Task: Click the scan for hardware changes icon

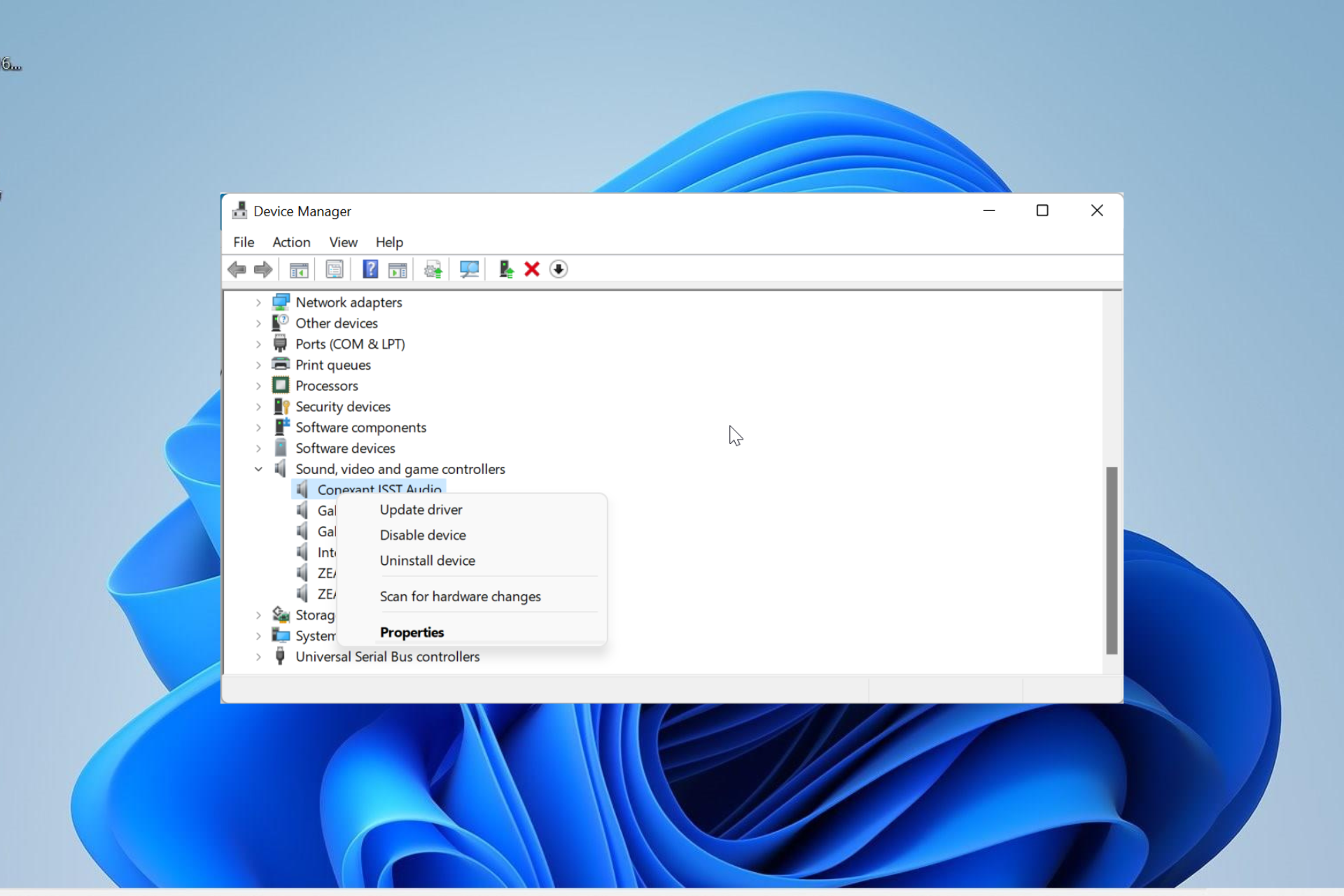Action: [x=468, y=268]
